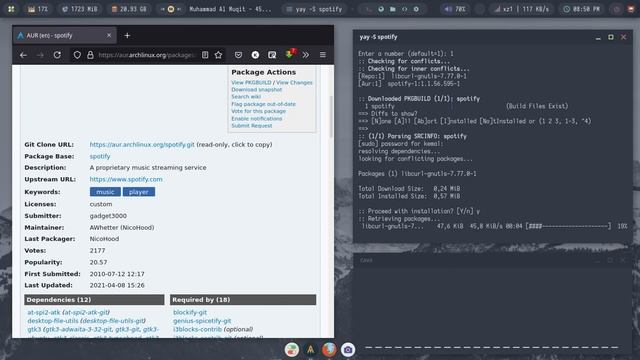Viewport: 640px width, 360px height.
Task: Open the at-spi2-atk dependency link
Action: [44, 312]
